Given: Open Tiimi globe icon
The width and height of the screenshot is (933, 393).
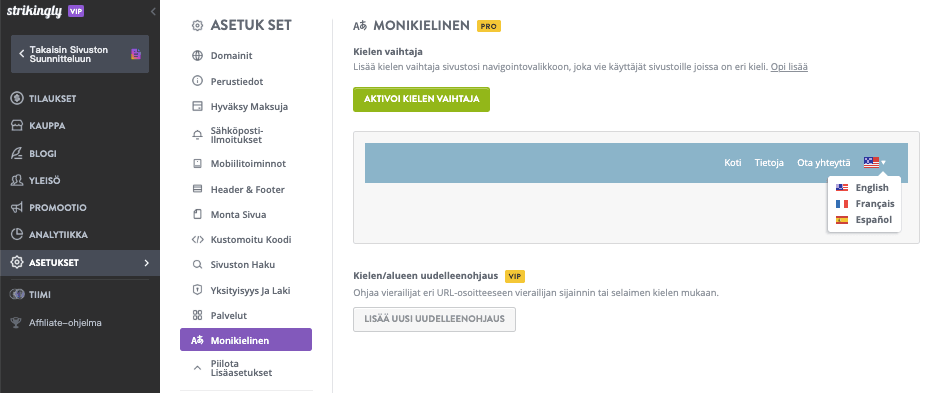Looking at the screenshot, I should coord(17,295).
